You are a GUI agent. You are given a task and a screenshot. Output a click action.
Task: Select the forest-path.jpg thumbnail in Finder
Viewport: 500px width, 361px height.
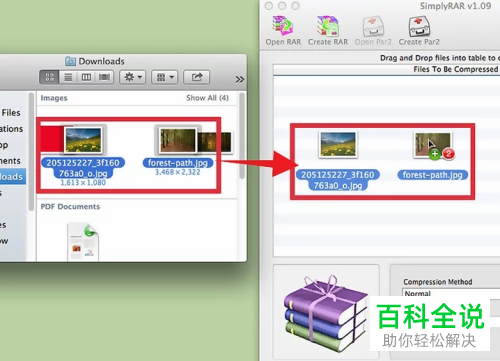pyautogui.click(x=178, y=140)
